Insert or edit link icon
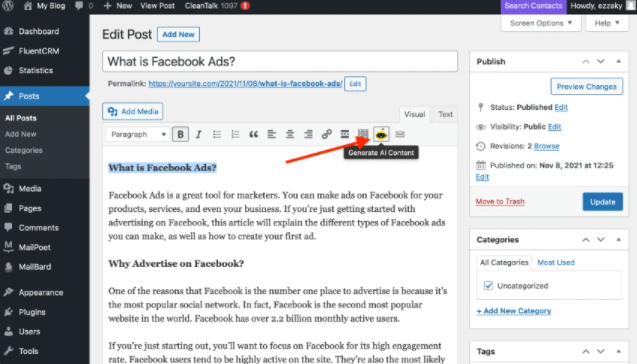The height and width of the screenshot is (364, 637). click(327, 134)
